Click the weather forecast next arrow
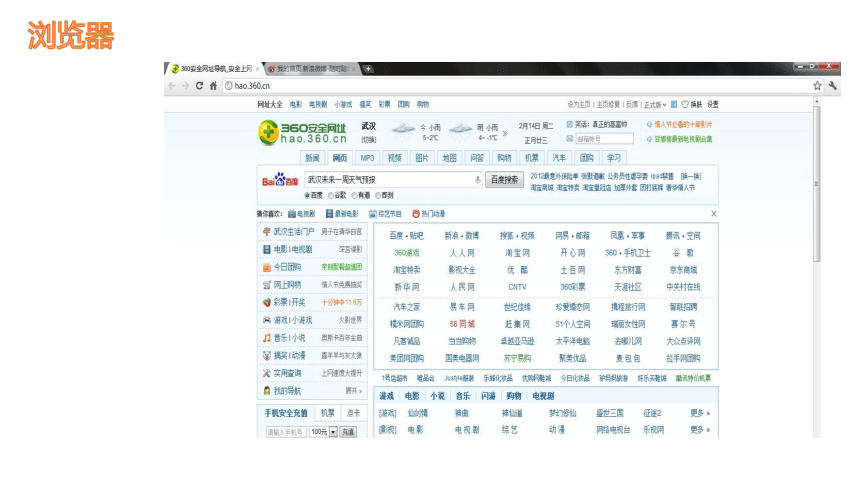This screenshot has height=484, width=860. point(505,133)
